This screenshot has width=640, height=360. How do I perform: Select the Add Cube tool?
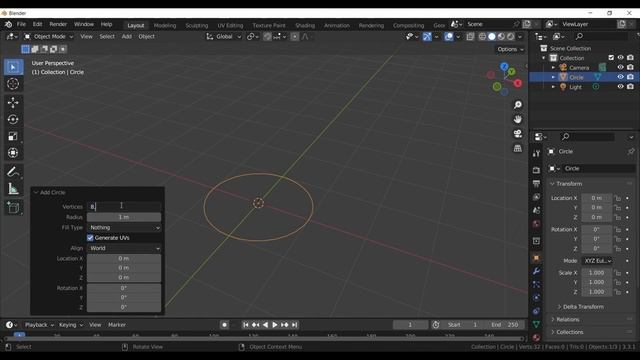13,208
